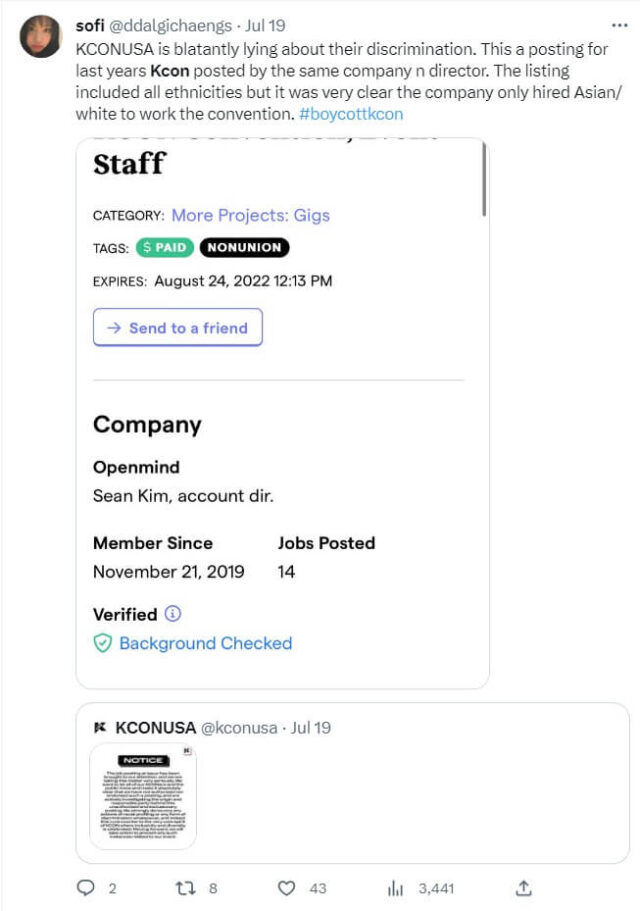Viewport: 640px width, 911px height.
Task: Click the scrollbar in the embedded job listing
Action: (485, 180)
